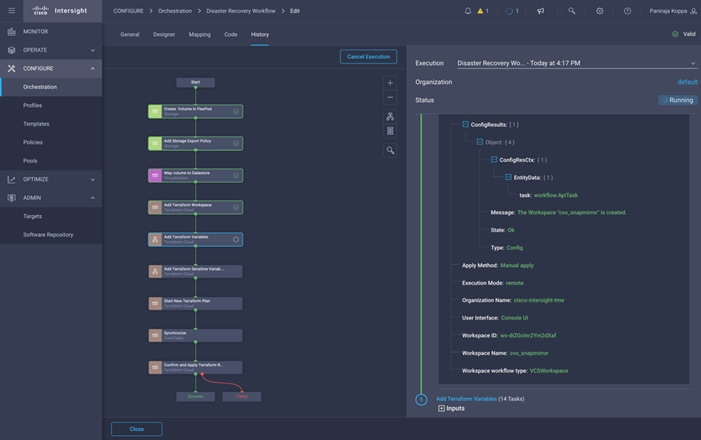
Task: Zoom in on the workflow canvas
Action: (390, 83)
